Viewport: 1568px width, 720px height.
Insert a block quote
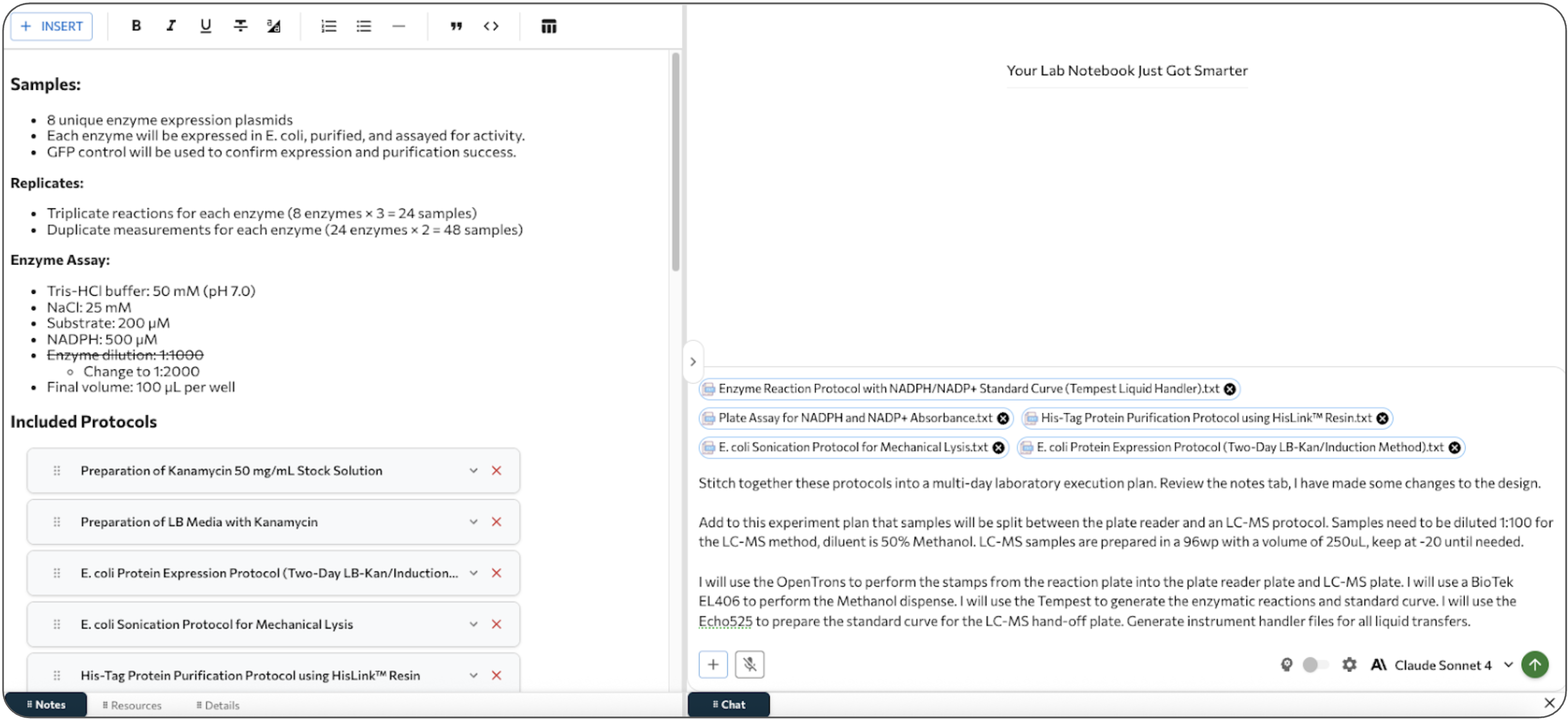(456, 26)
